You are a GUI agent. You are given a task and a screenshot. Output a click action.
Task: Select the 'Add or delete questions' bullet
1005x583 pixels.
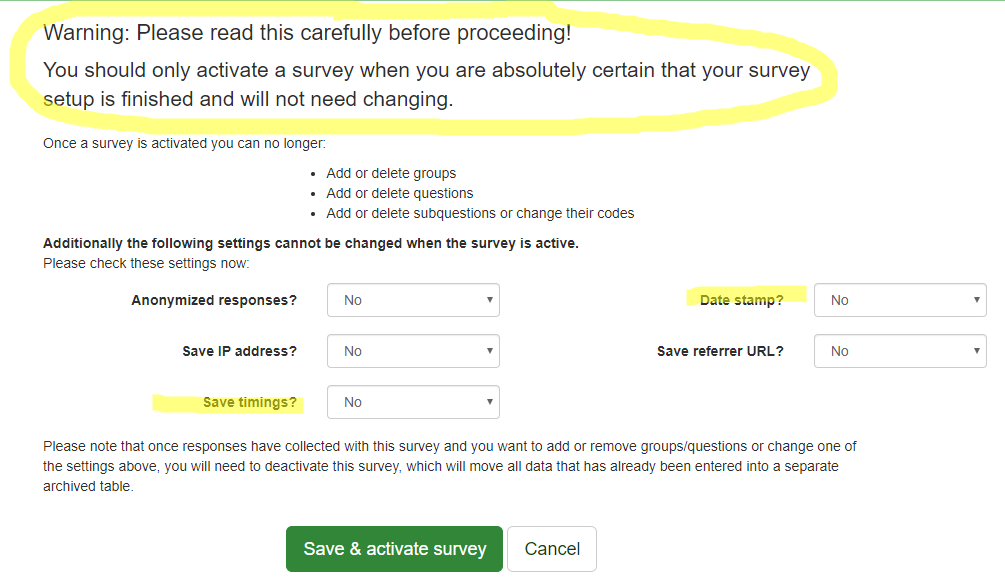tap(399, 193)
